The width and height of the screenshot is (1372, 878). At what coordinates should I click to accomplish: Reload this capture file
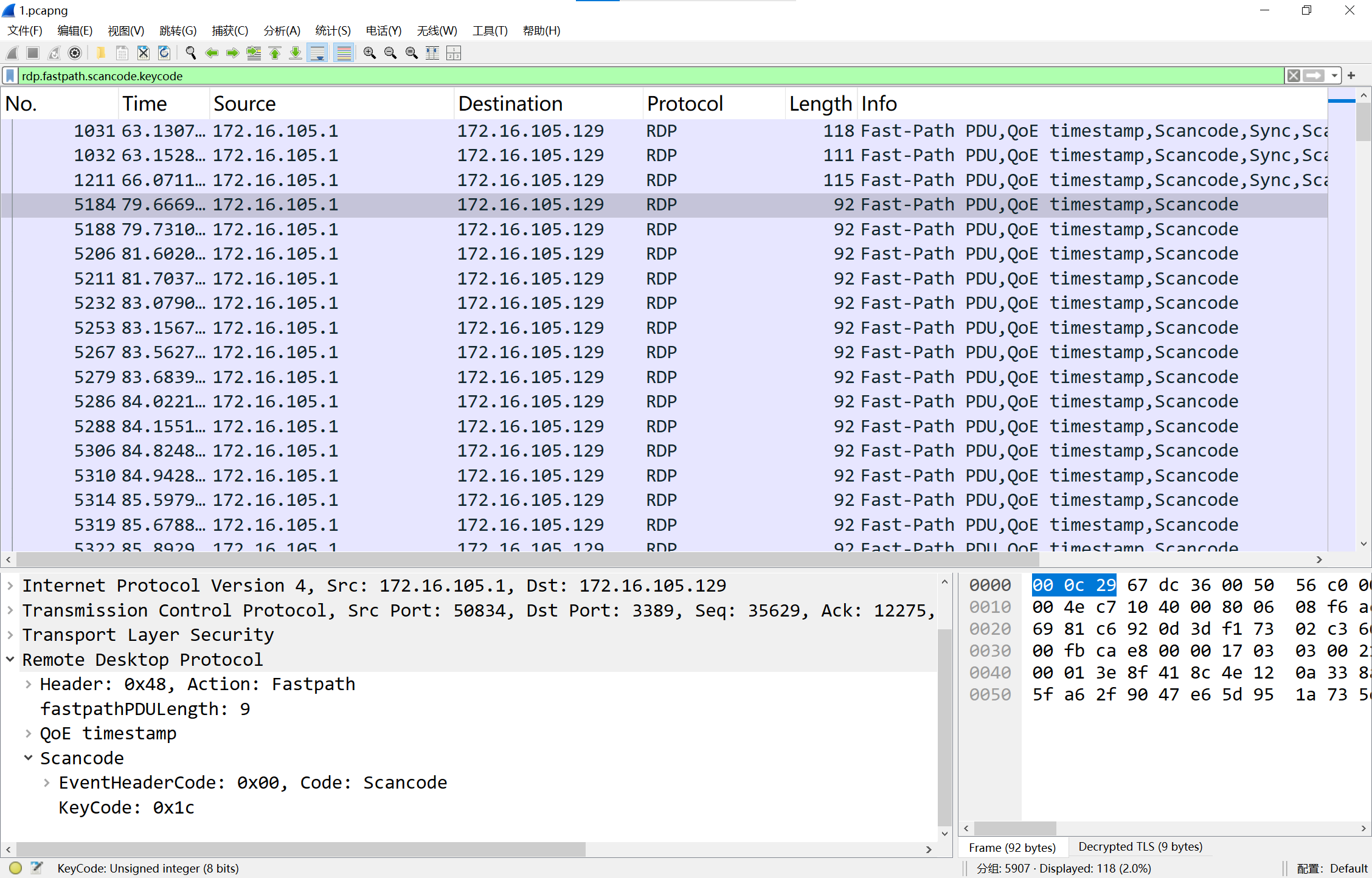click(164, 54)
